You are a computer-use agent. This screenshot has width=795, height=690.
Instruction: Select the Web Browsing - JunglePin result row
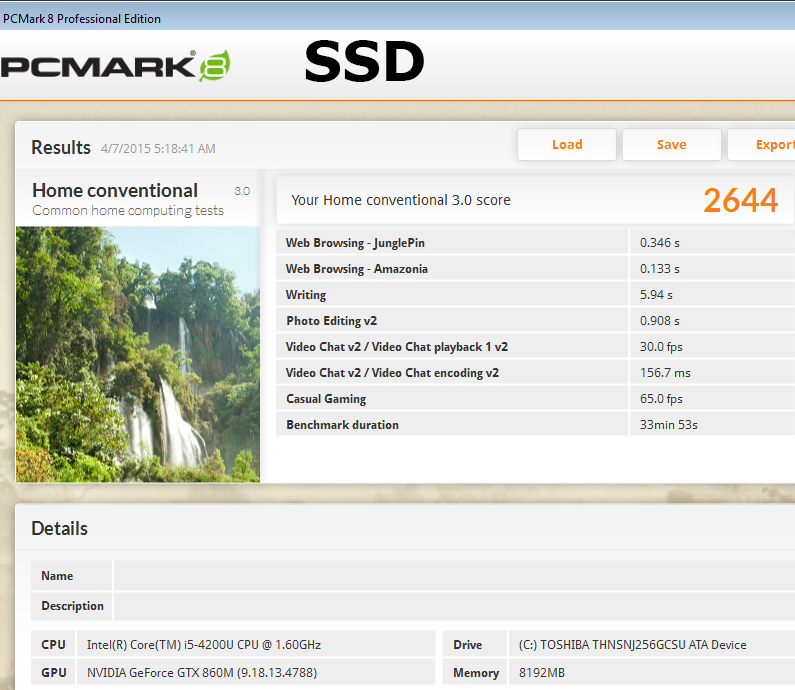pos(455,243)
